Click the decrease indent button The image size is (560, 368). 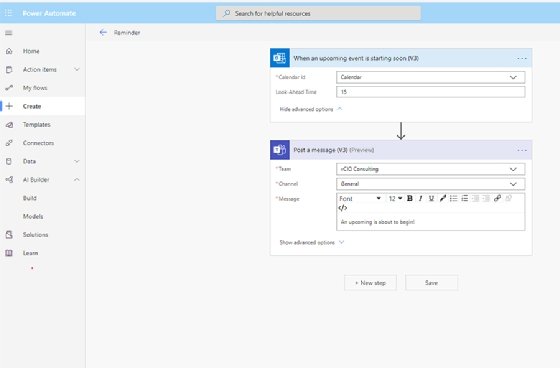click(x=475, y=198)
